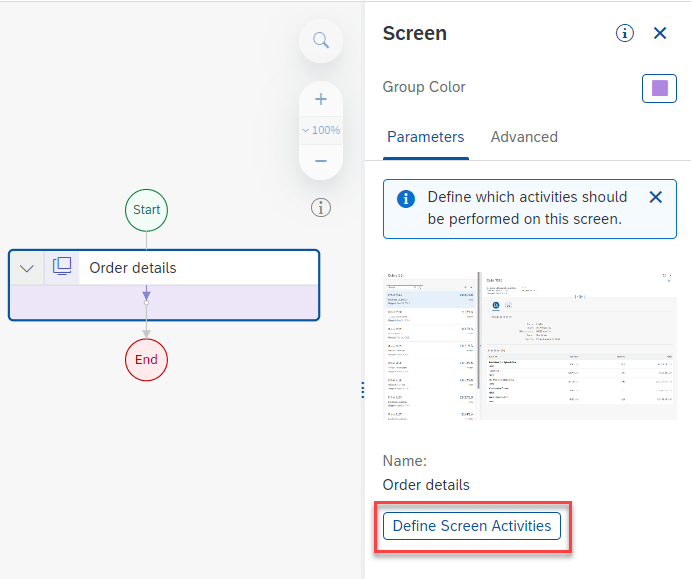Switch to the Parameters tab
The image size is (691, 579).
pos(426,137)
